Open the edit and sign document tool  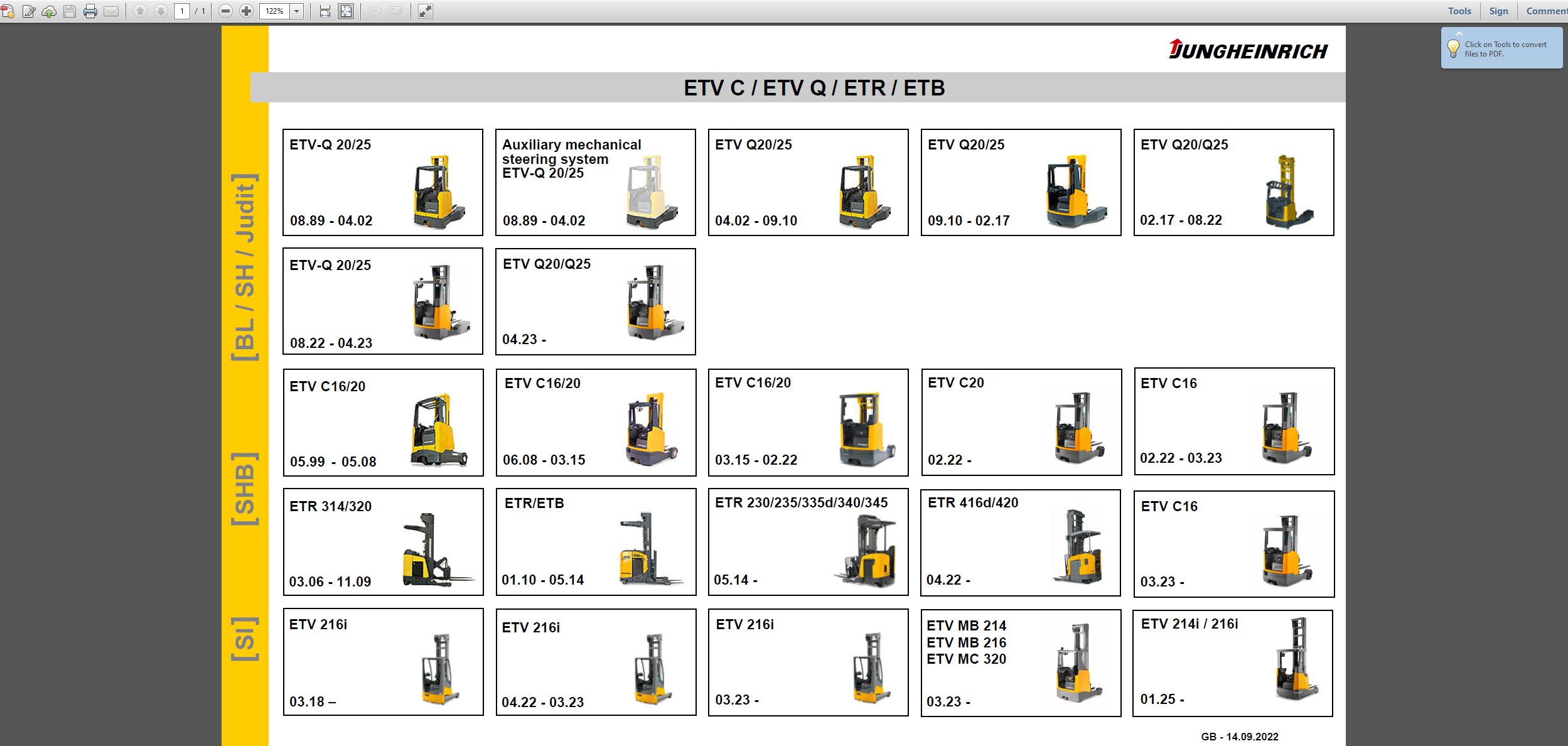29,11
